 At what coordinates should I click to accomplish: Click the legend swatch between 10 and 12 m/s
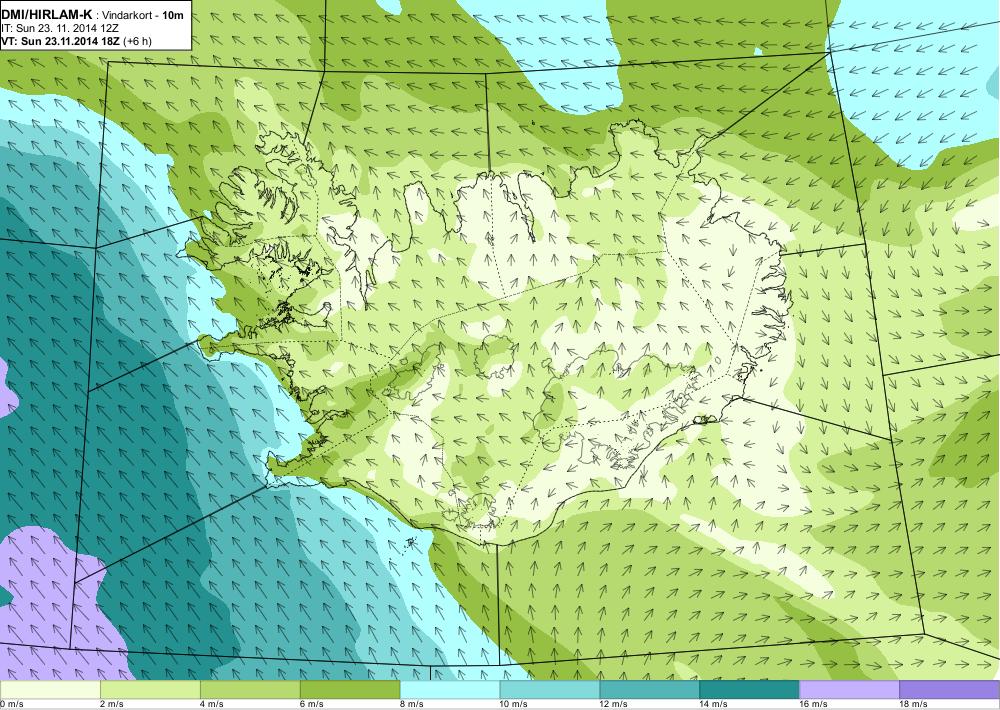[x=550, y=690]
